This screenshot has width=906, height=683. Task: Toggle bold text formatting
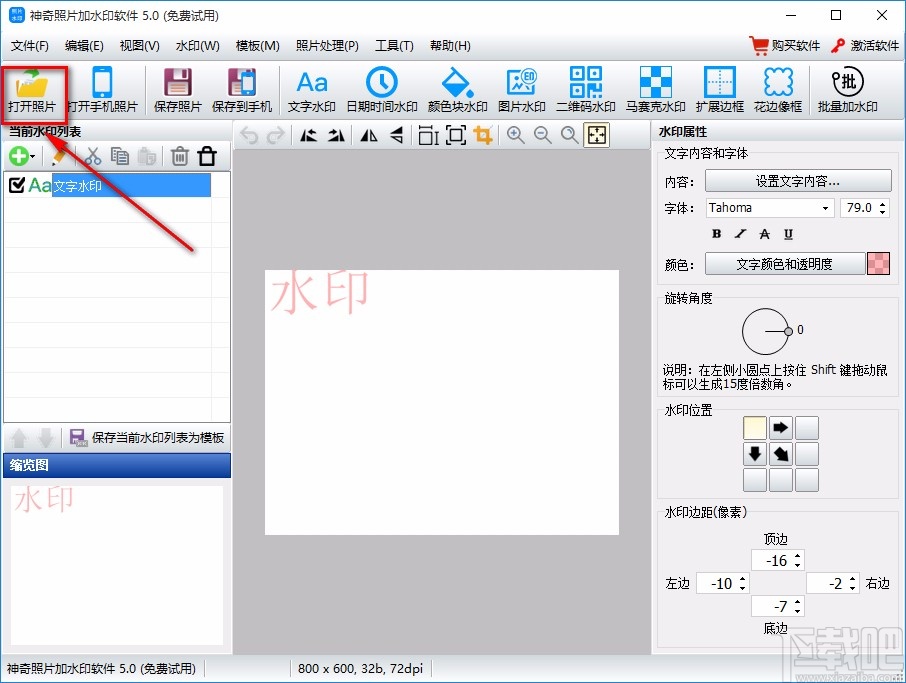pos(716,234)
